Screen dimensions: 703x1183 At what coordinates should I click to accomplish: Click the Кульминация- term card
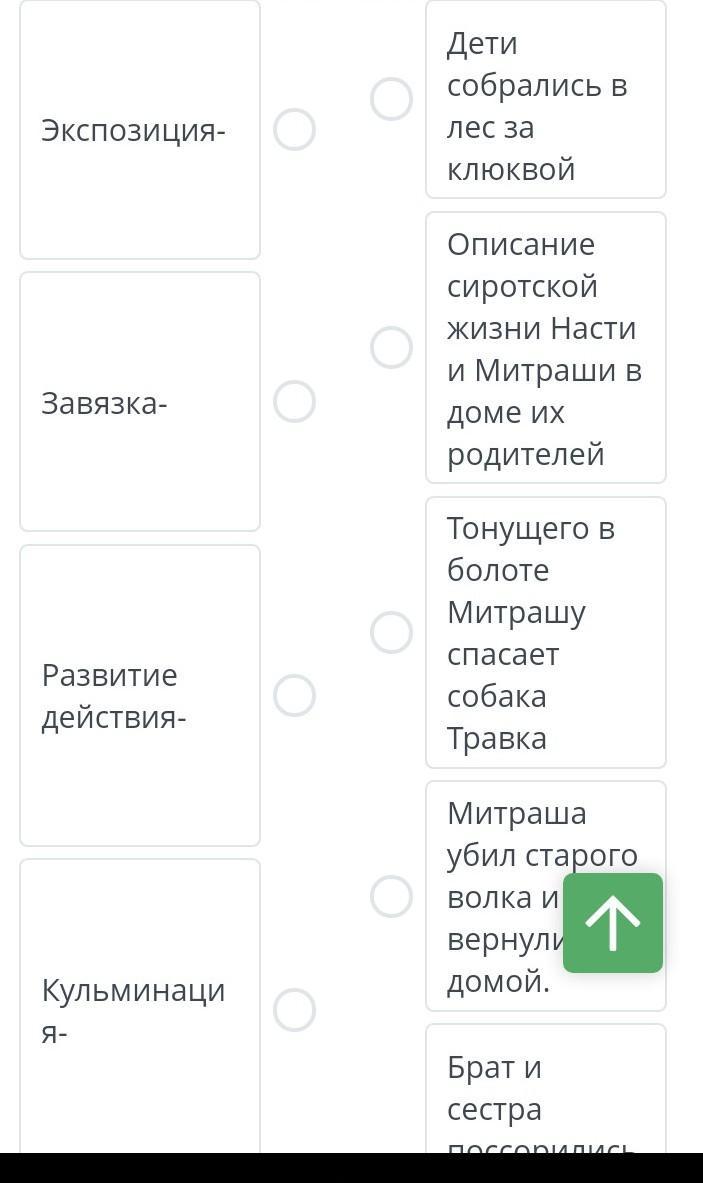[140, 1006]
